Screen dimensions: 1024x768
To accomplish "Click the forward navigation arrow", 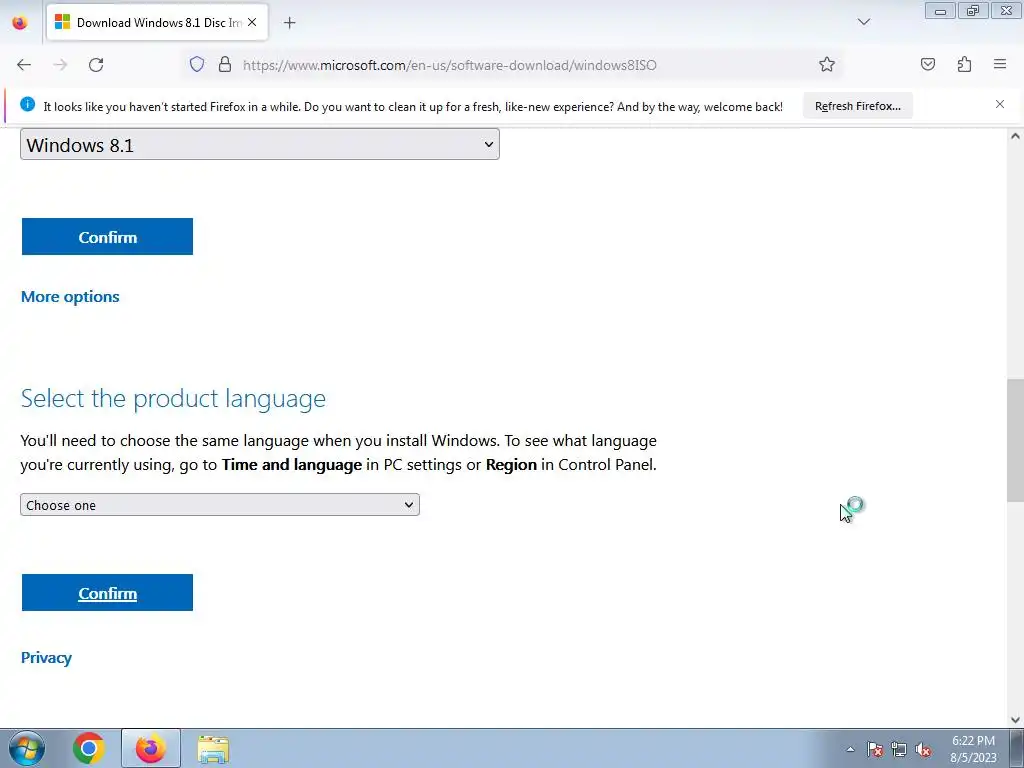I will (60, 65).
